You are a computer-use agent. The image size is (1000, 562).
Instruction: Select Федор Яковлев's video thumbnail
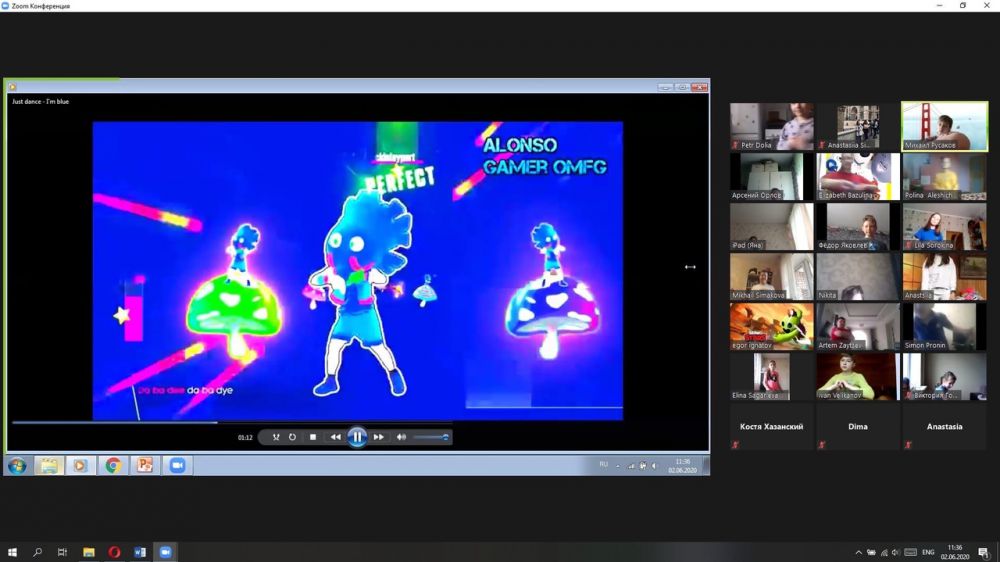[x=858, y=226]
